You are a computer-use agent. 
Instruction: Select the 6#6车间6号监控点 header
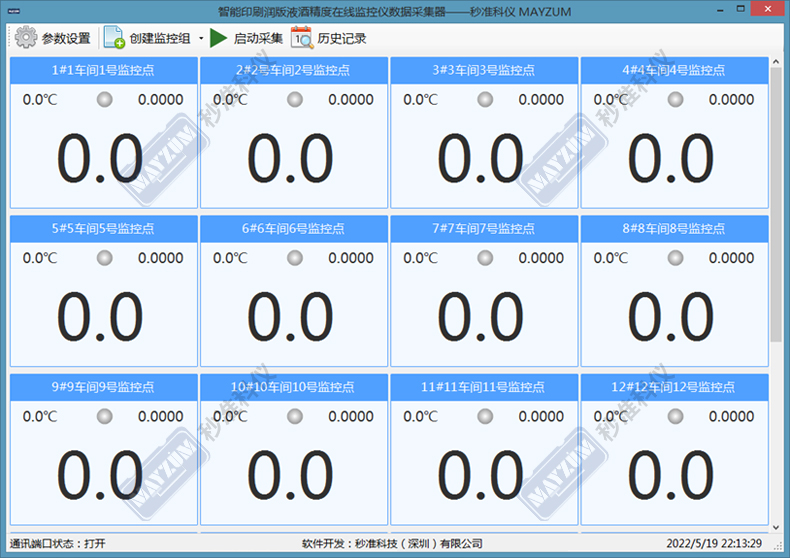[x=294, y=229]
